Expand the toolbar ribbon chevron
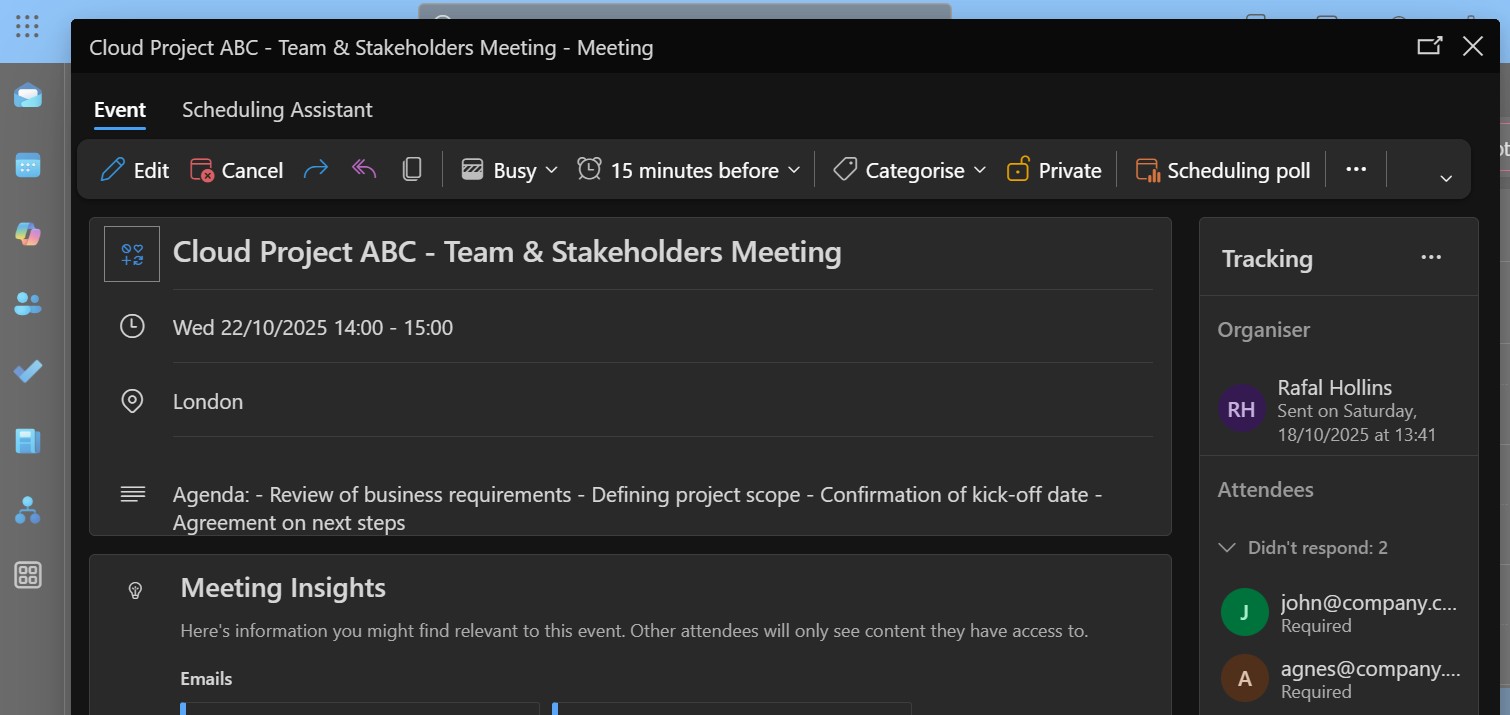1510x715 pixels. tap(1445, 178)
